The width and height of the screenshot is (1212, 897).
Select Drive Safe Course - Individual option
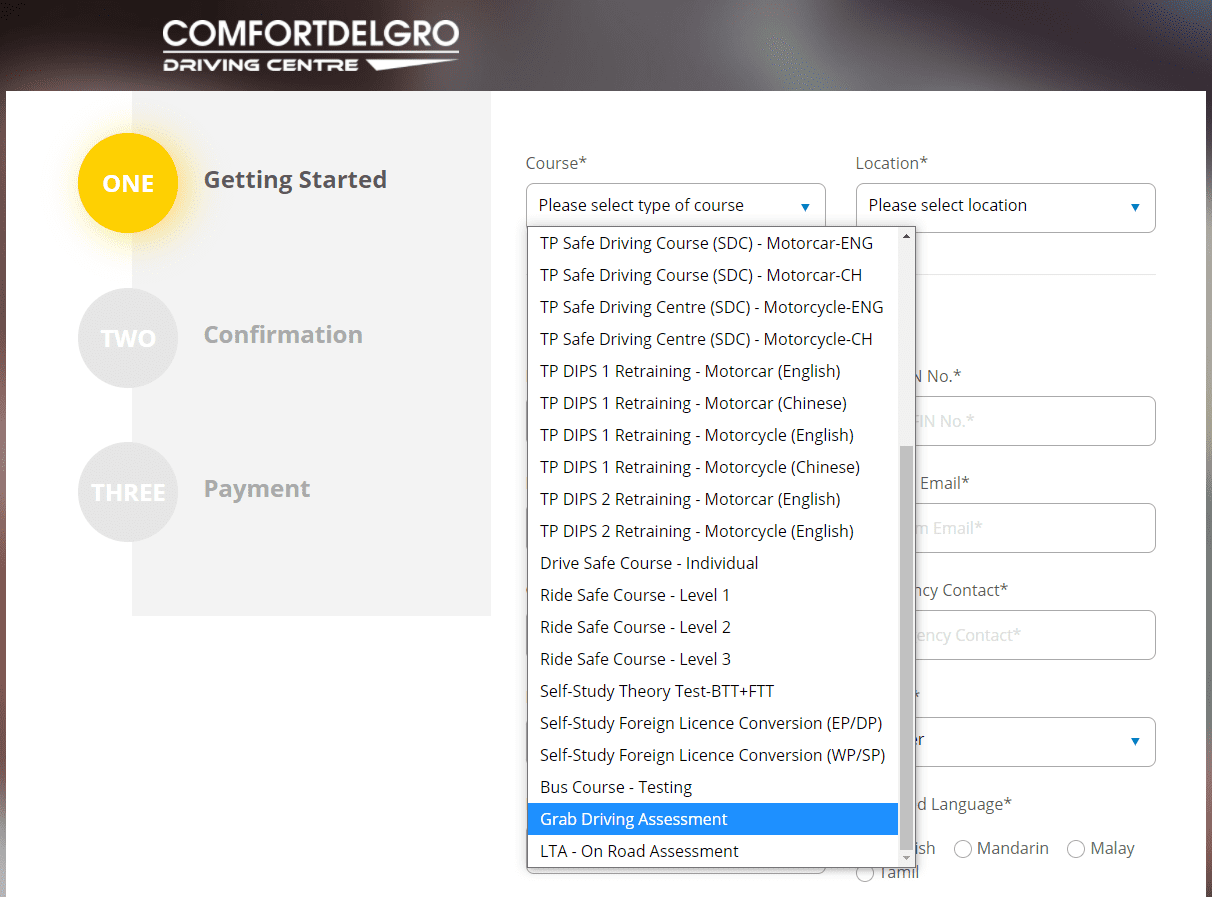point(712,563)
